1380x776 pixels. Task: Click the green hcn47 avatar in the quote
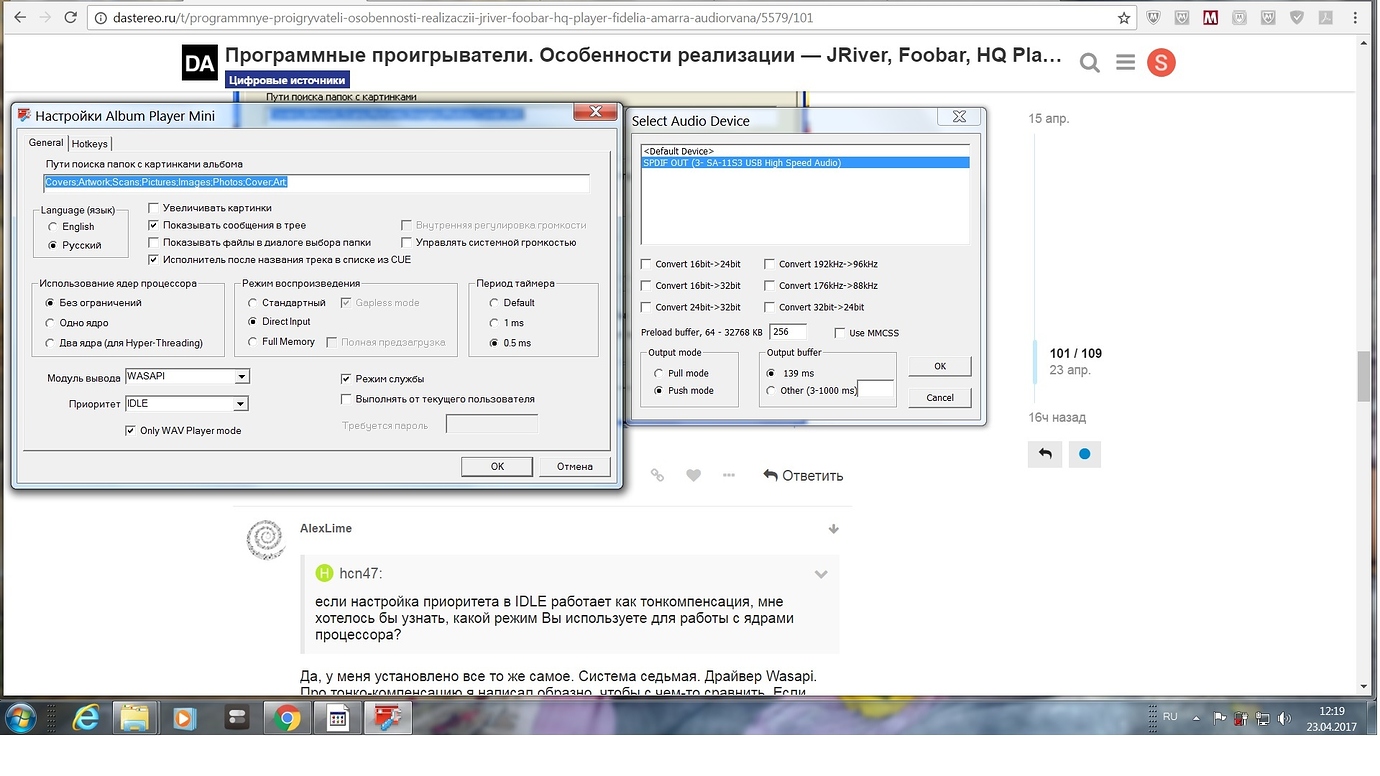pos(324,573)
